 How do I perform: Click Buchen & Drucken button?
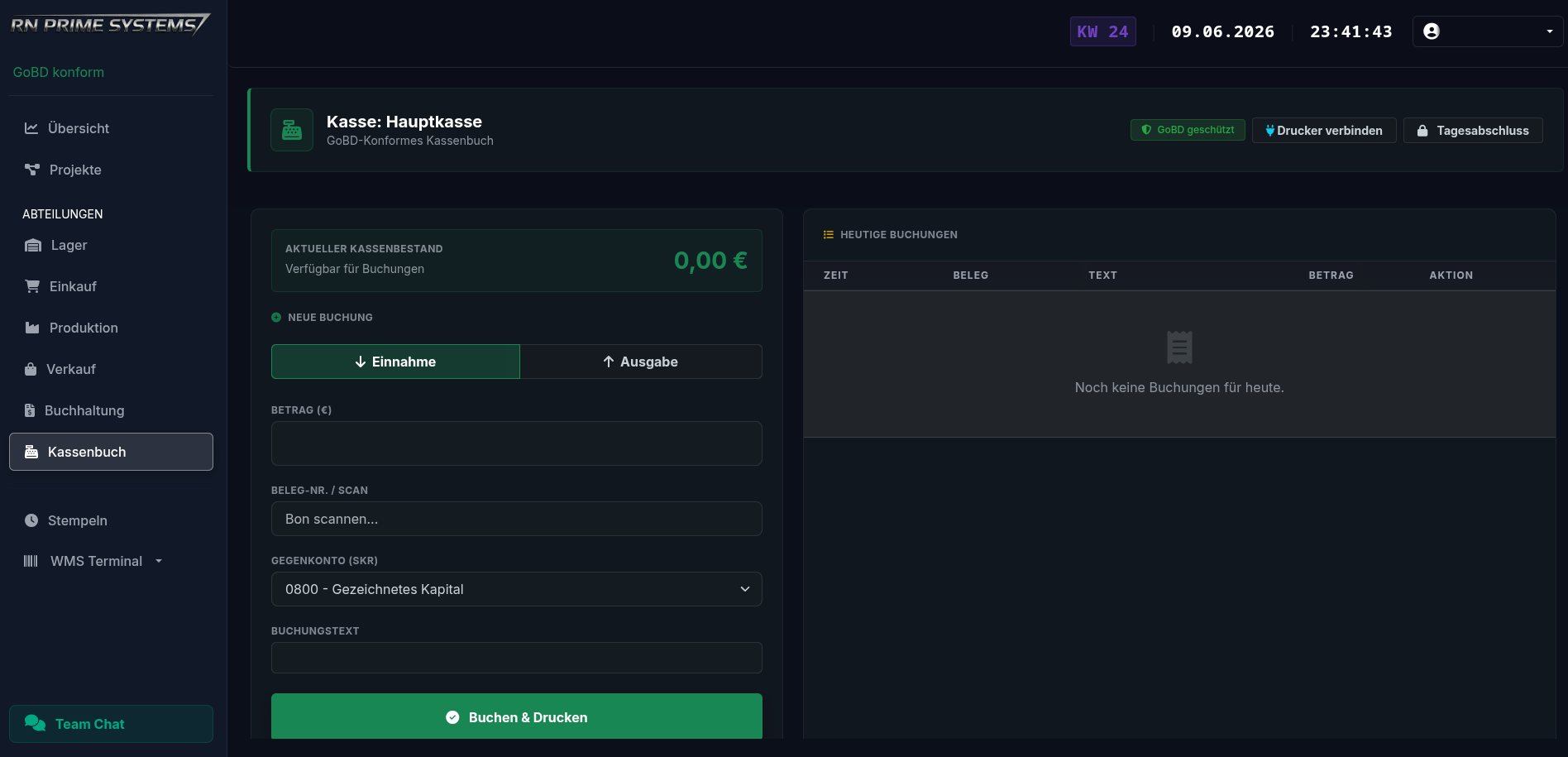(517, 716)
